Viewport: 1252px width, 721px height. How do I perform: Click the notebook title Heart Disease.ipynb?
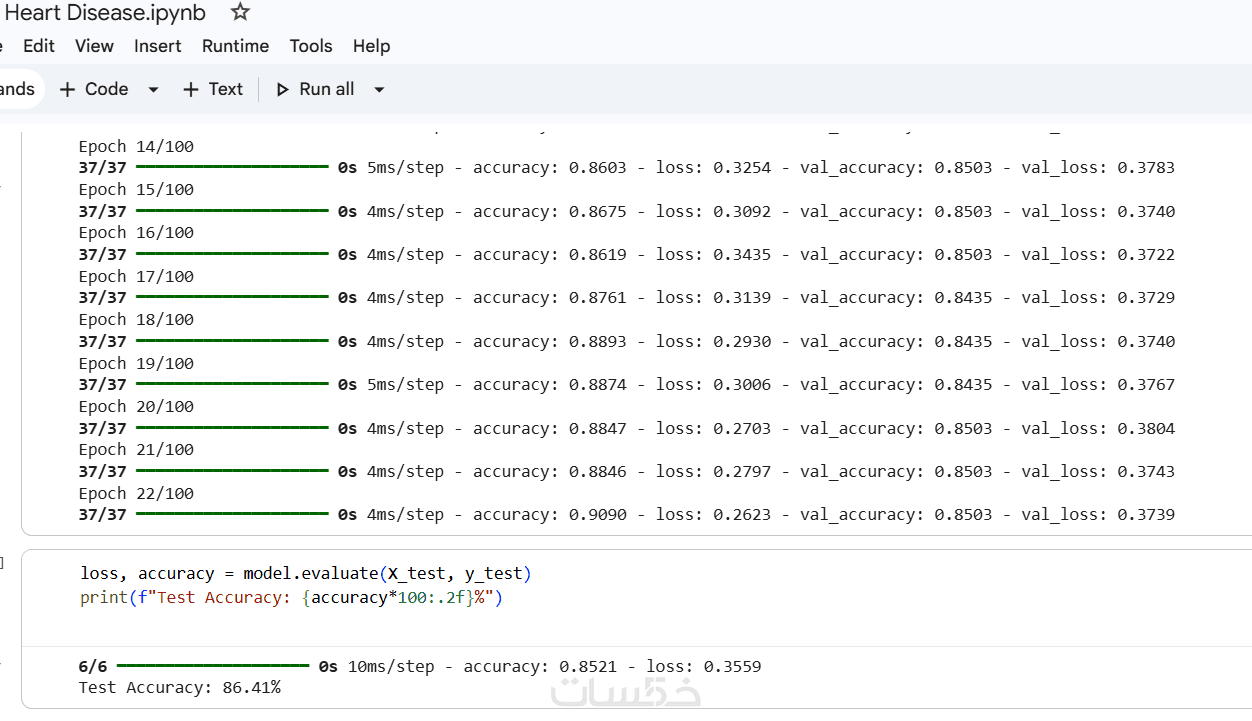[105, 13]
